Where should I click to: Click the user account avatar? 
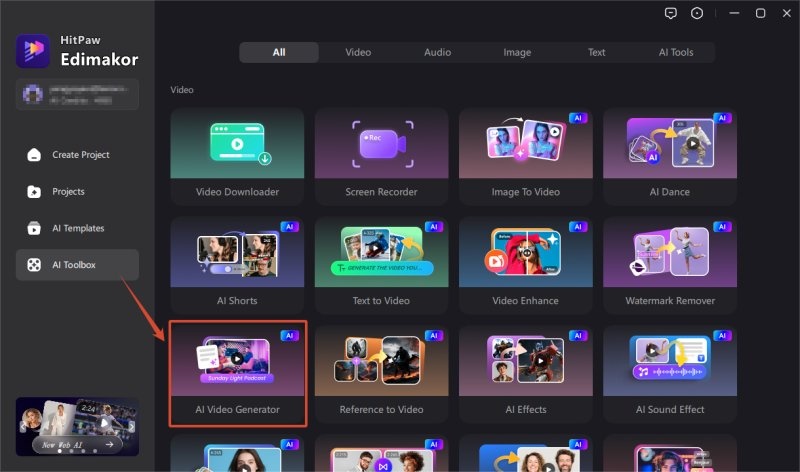point(33,94)
